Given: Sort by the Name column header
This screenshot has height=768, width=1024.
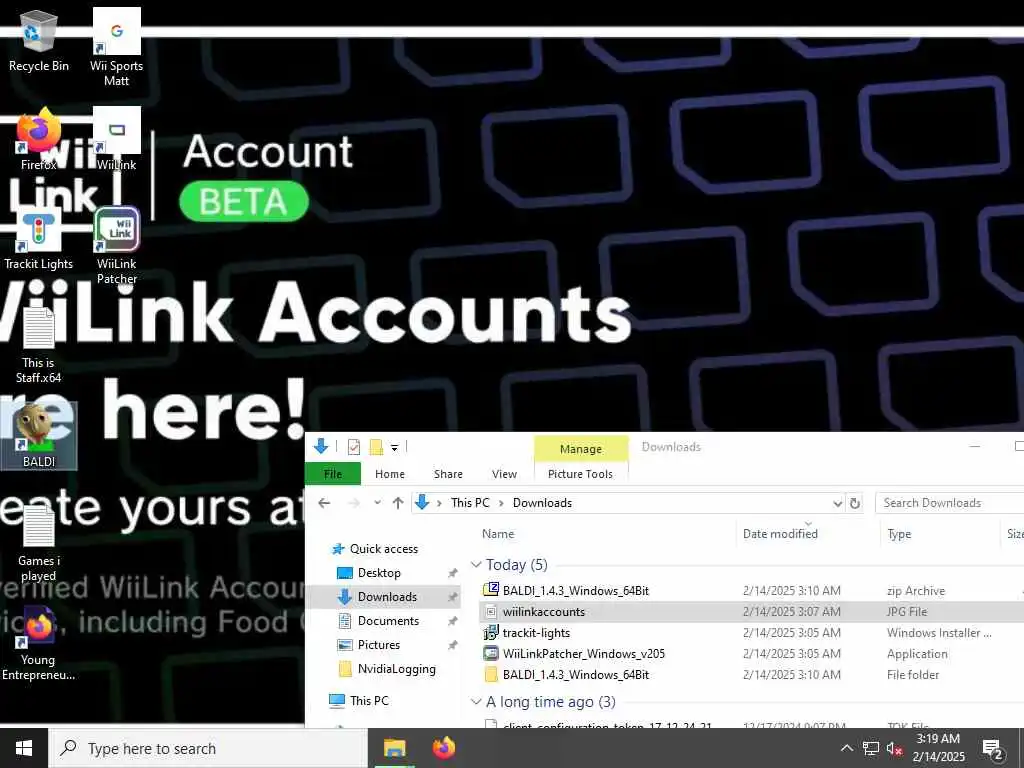Looking at the screenshot, I should click(x=498, y=534).
